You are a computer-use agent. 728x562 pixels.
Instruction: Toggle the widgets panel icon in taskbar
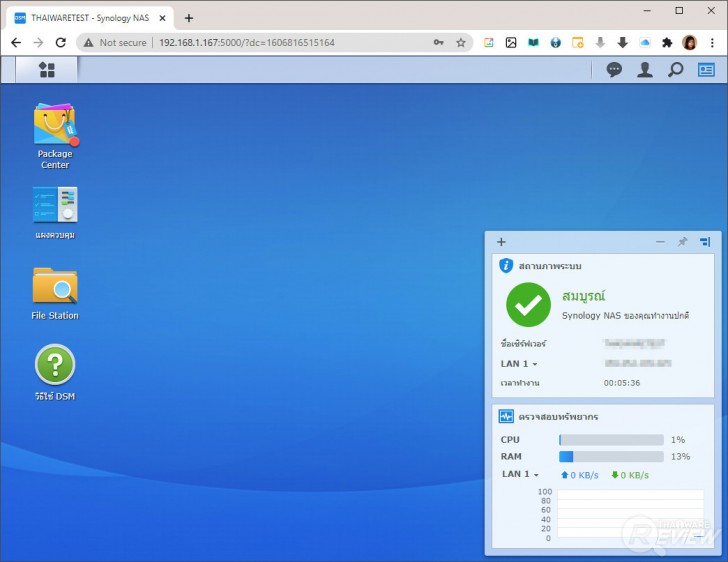706,70
